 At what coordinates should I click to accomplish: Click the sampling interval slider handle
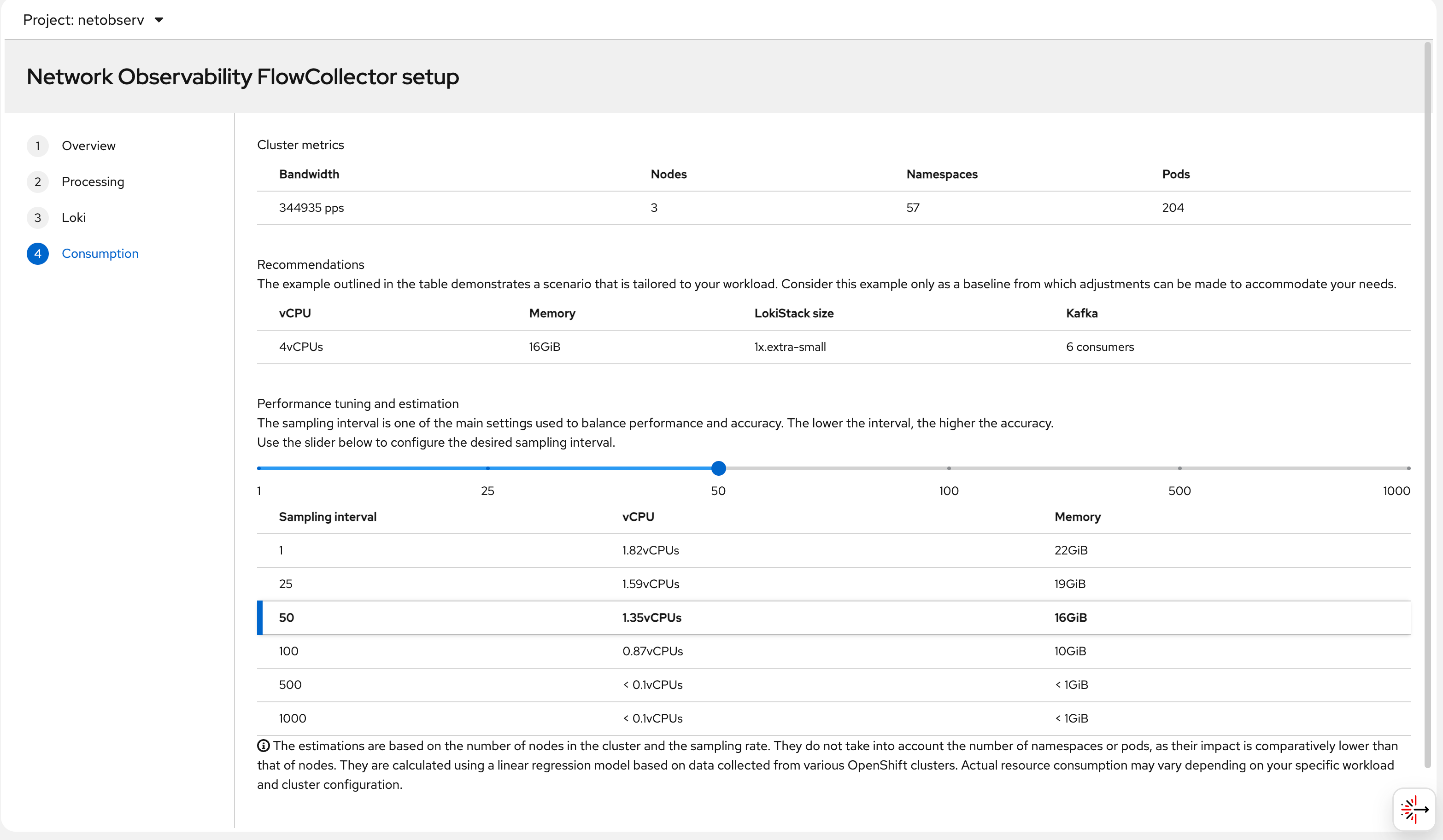click(x=718, y=468)
